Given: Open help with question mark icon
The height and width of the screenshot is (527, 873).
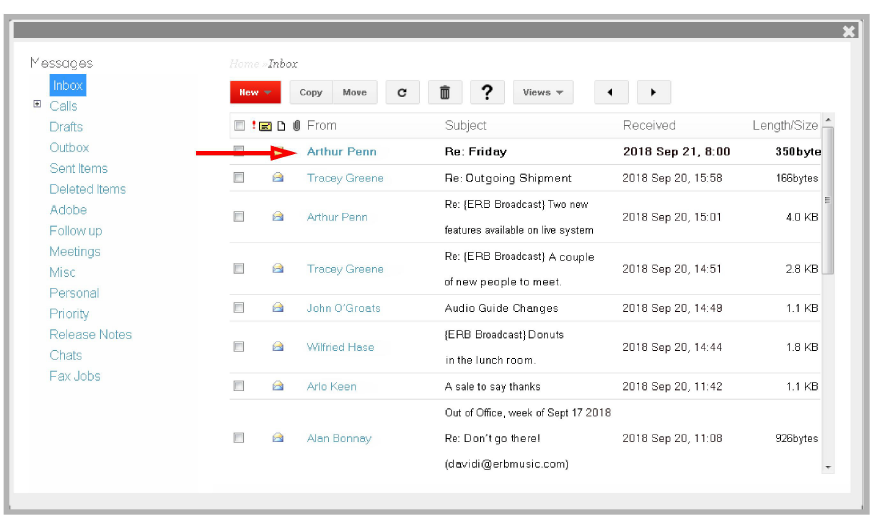Looking at the screenshot, I should point(487,93).
